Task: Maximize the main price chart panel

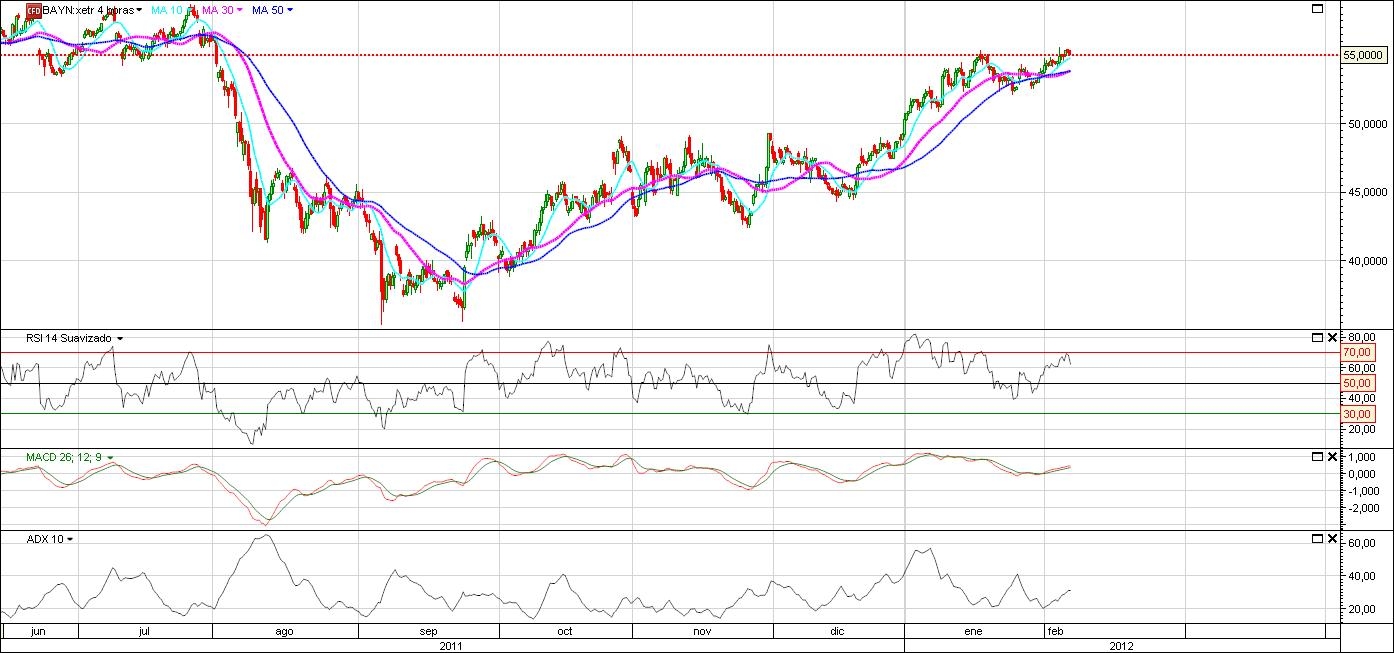Action: coord(1317,9)
